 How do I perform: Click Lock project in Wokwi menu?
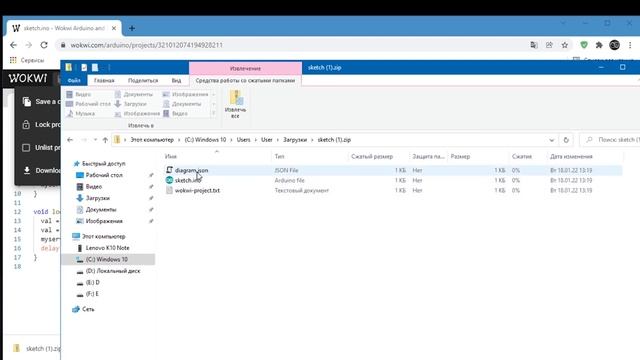coord(41,124)
